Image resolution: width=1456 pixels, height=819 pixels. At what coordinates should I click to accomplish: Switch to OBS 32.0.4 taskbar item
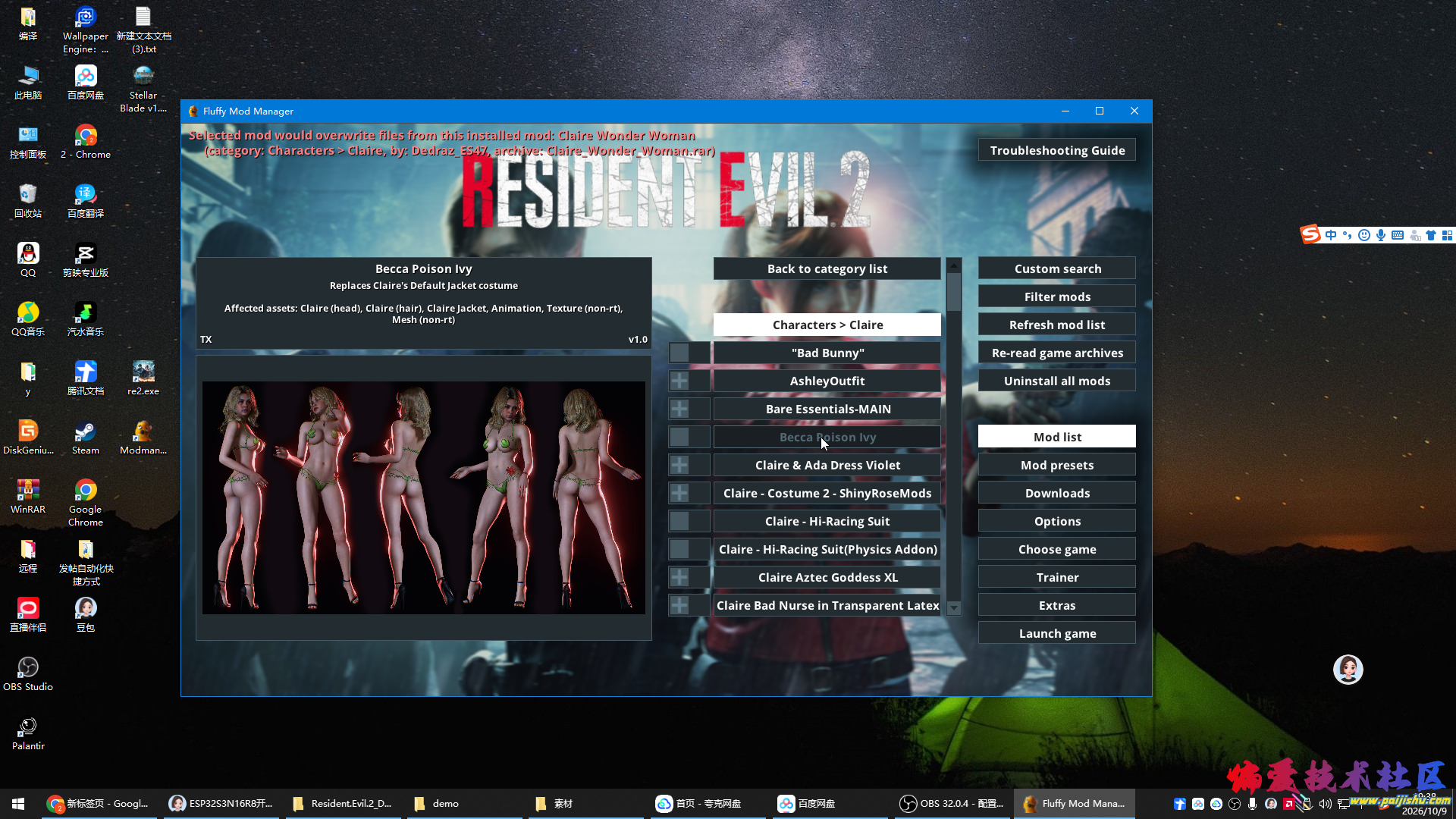pyautogui.click(x=952, y=804)
